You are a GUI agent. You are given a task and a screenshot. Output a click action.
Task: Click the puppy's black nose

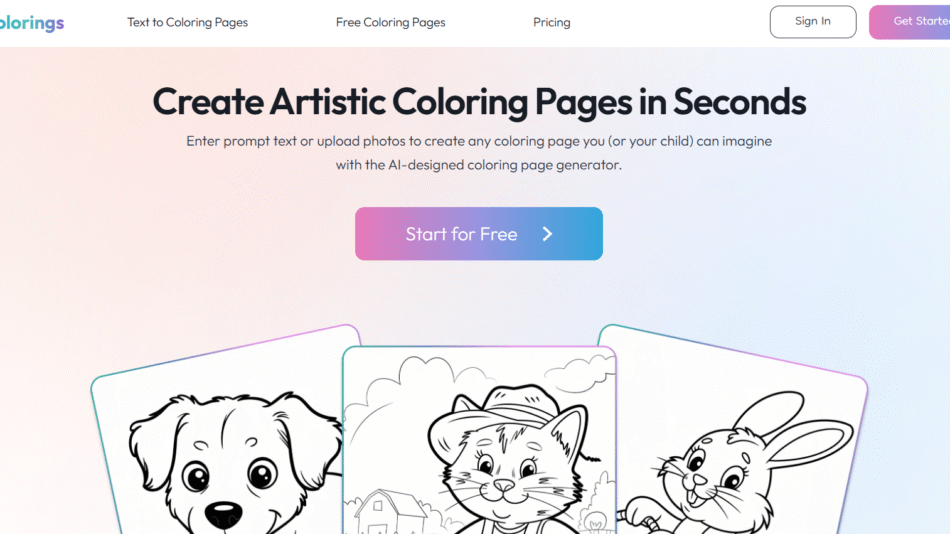[224, 515]
